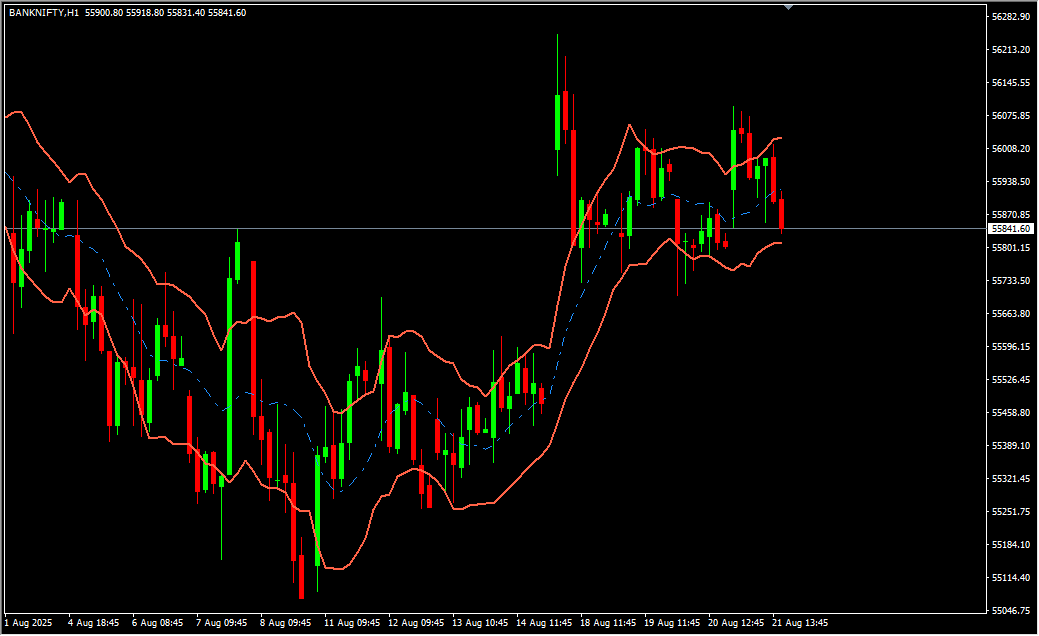Click the 4 Aug 18:45 time label

pos(94,622)
